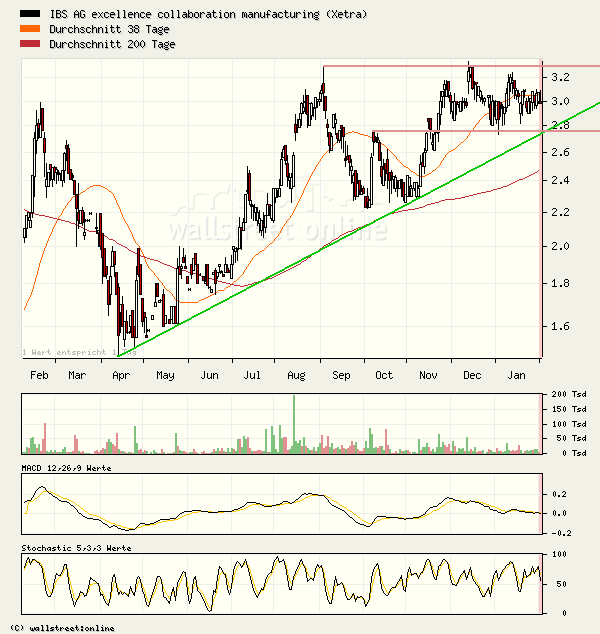Click the 'May' month label

[x=165, y=375]
